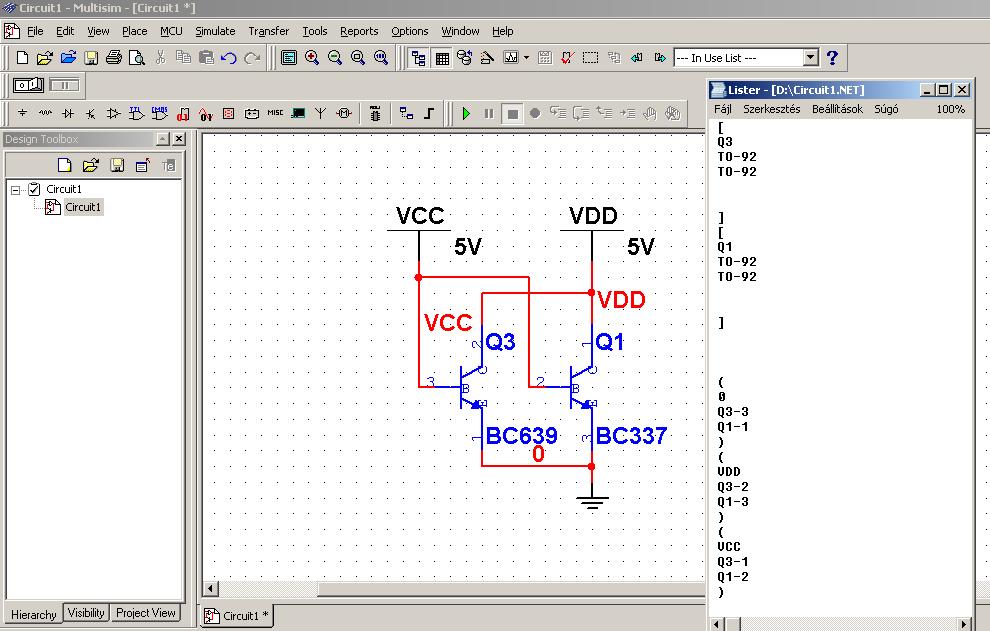
Task: Flip the simulation on/off switch
Action: [x=28, y=85]
